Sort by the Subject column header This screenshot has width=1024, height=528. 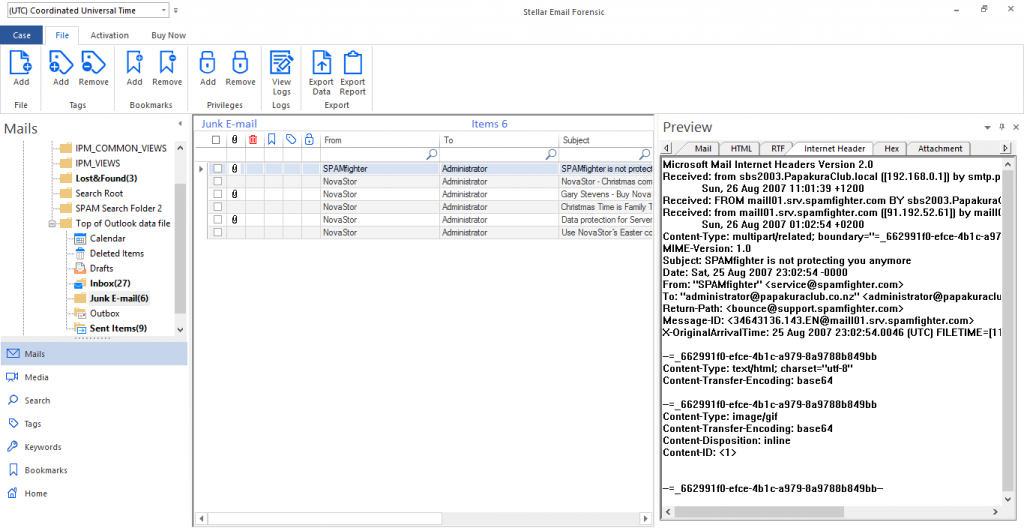[605, 140]
